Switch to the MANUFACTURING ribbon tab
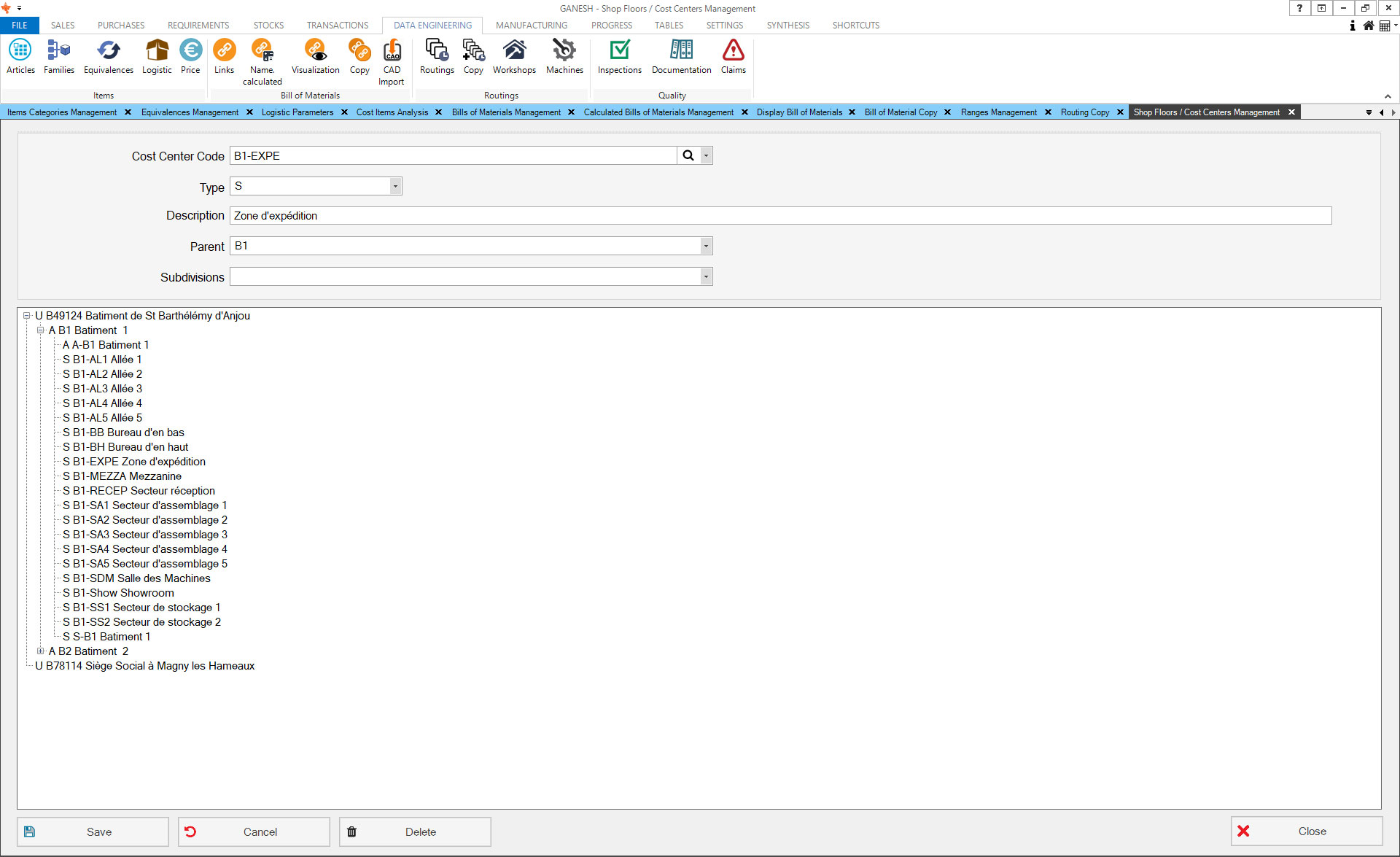The image size is (1400, 857). [531, 26]
